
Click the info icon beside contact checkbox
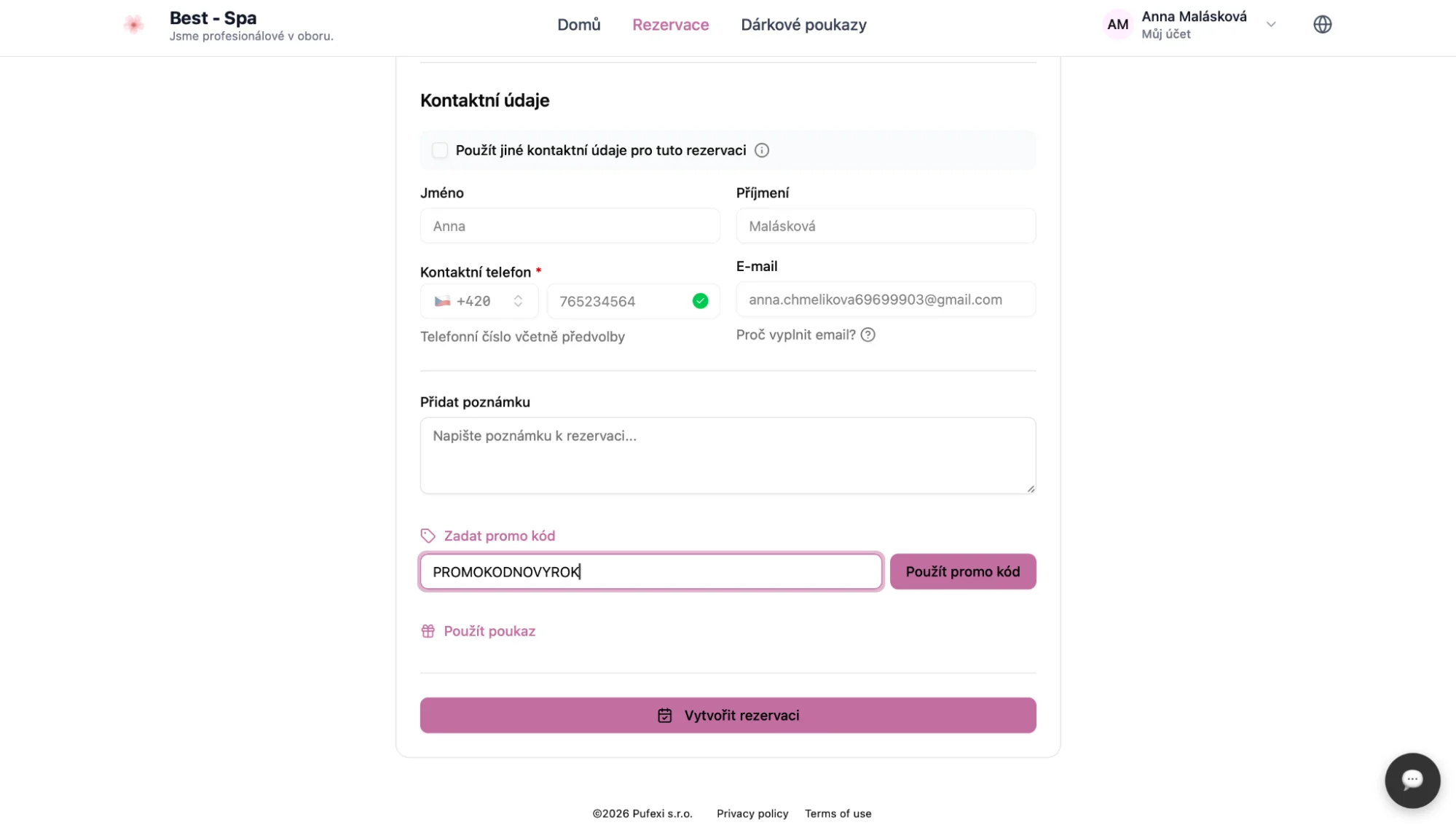(x=761, y=150)
